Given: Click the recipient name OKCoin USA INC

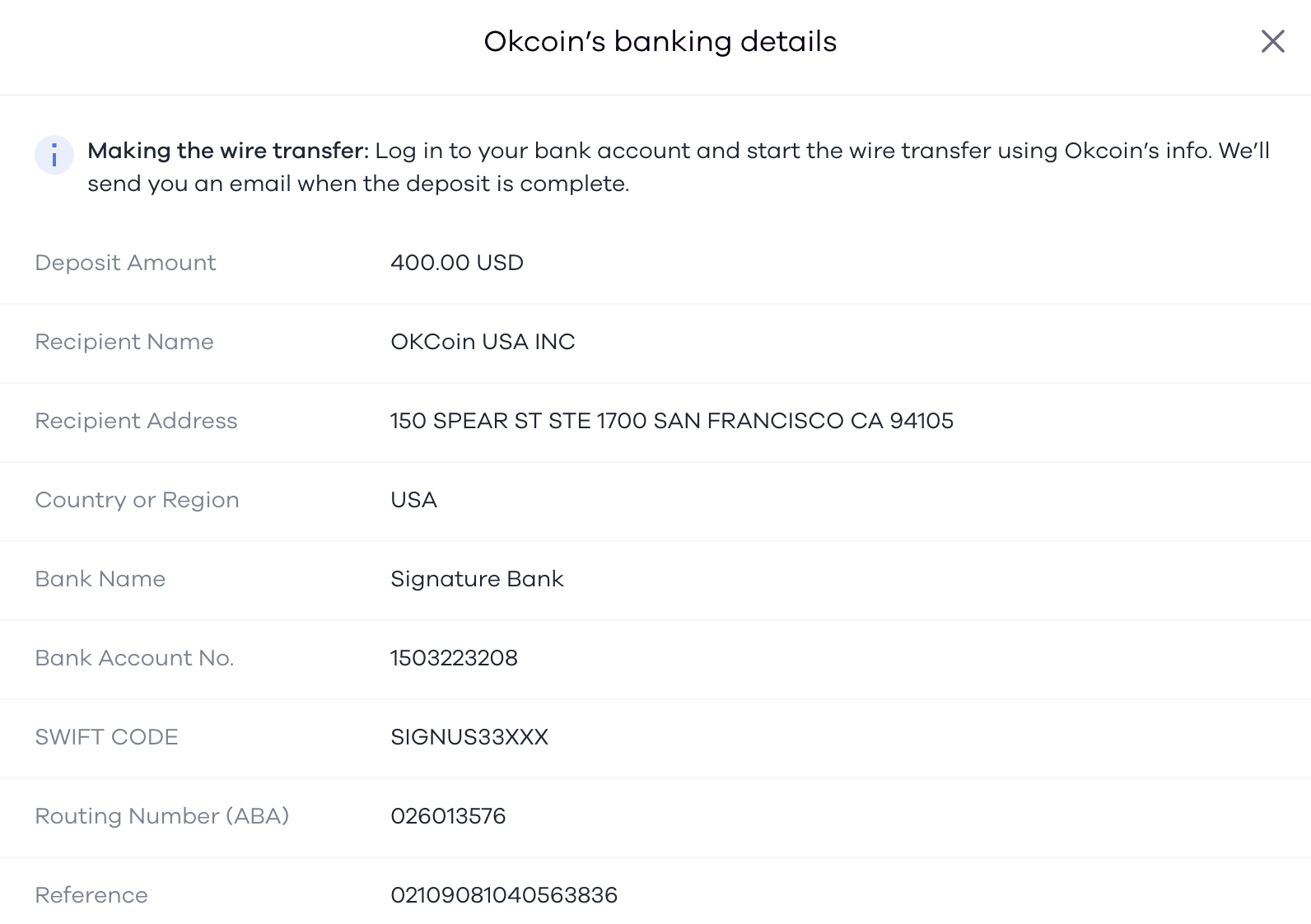Looking at the screenshot, I should (x=483, y=342).
